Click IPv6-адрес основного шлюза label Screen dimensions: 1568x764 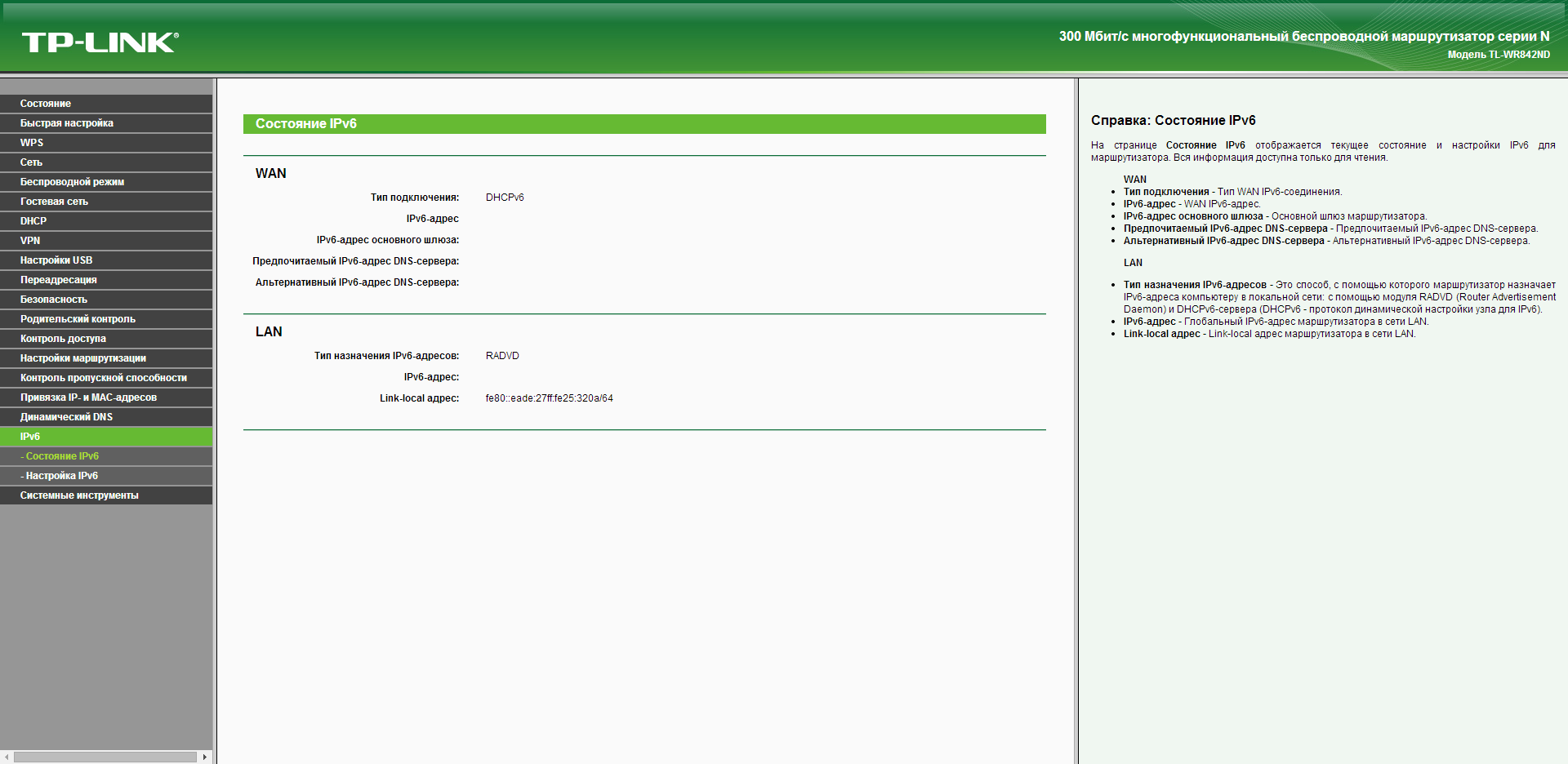tap(388, 240)
